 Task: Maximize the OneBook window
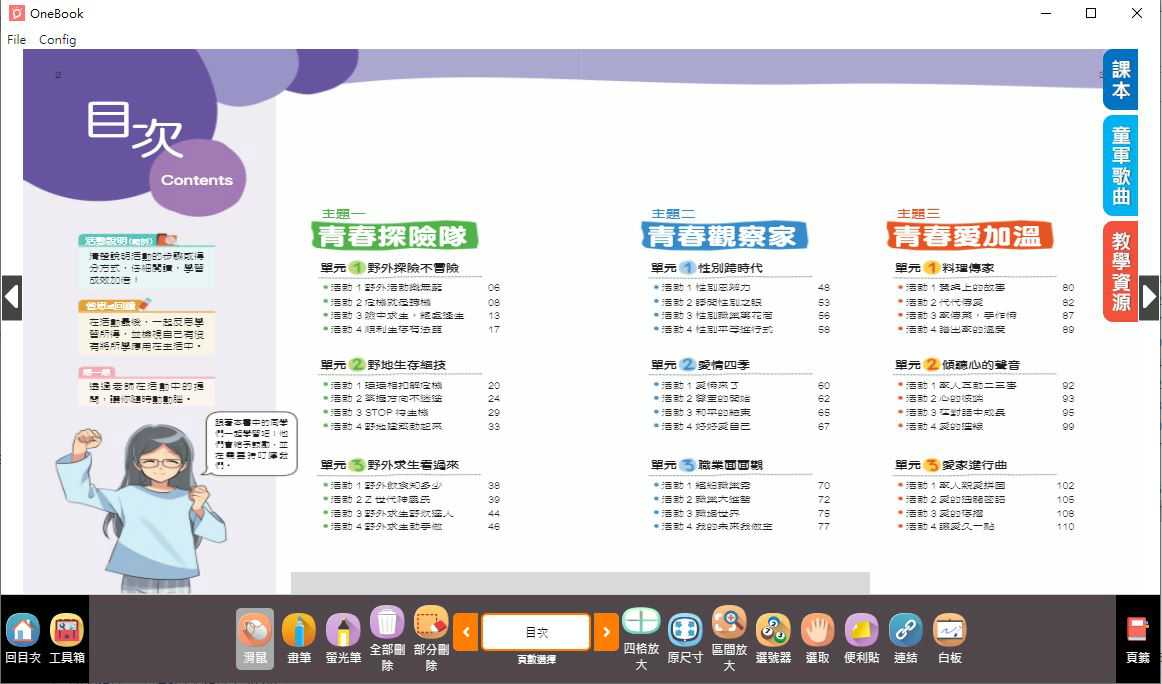click(x=1091, y=13)
